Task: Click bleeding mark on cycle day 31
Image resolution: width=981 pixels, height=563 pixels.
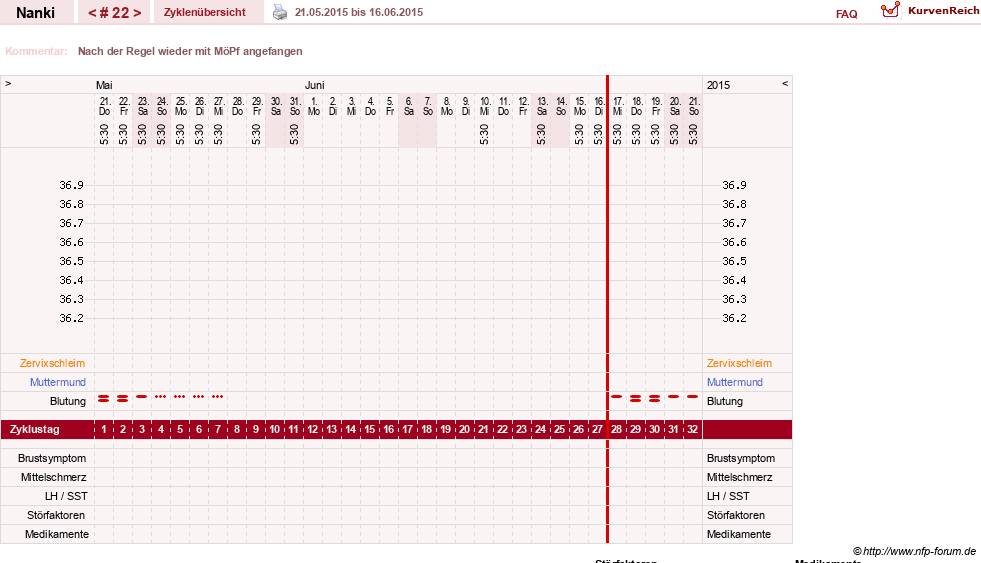Action: (x=673, y=397)
